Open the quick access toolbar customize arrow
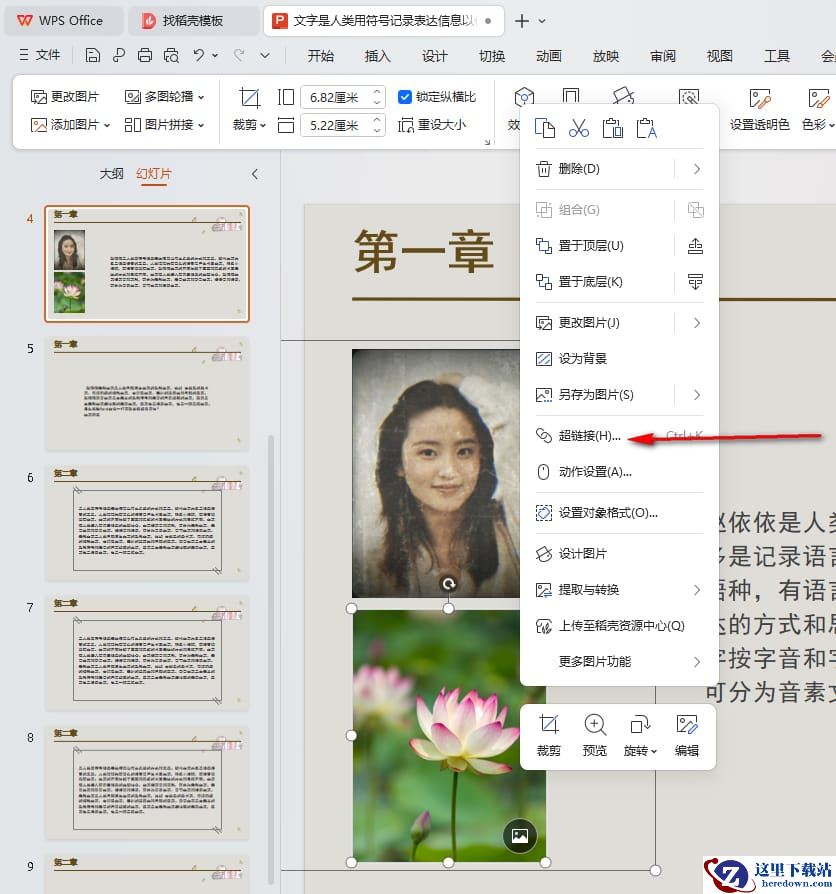 [265, 55]
